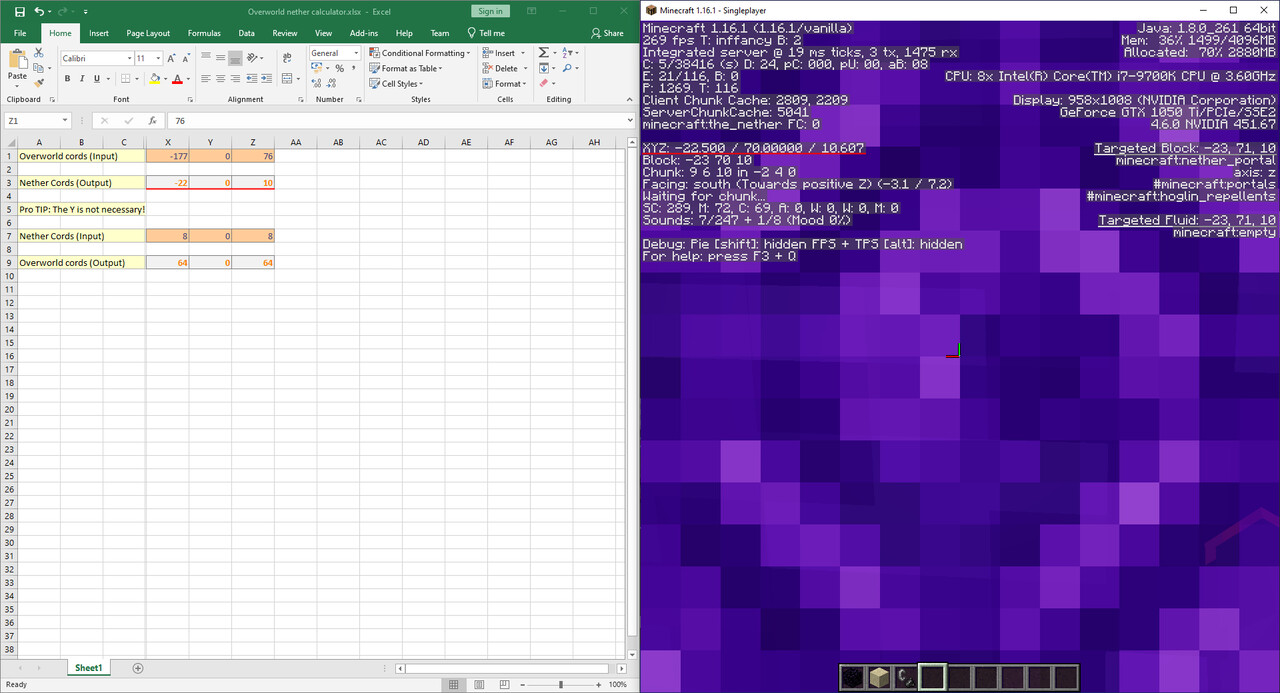Viewport: 1280px width, 693px height.
Task: Increase the cell indent
Action: [x=268, y=78]
